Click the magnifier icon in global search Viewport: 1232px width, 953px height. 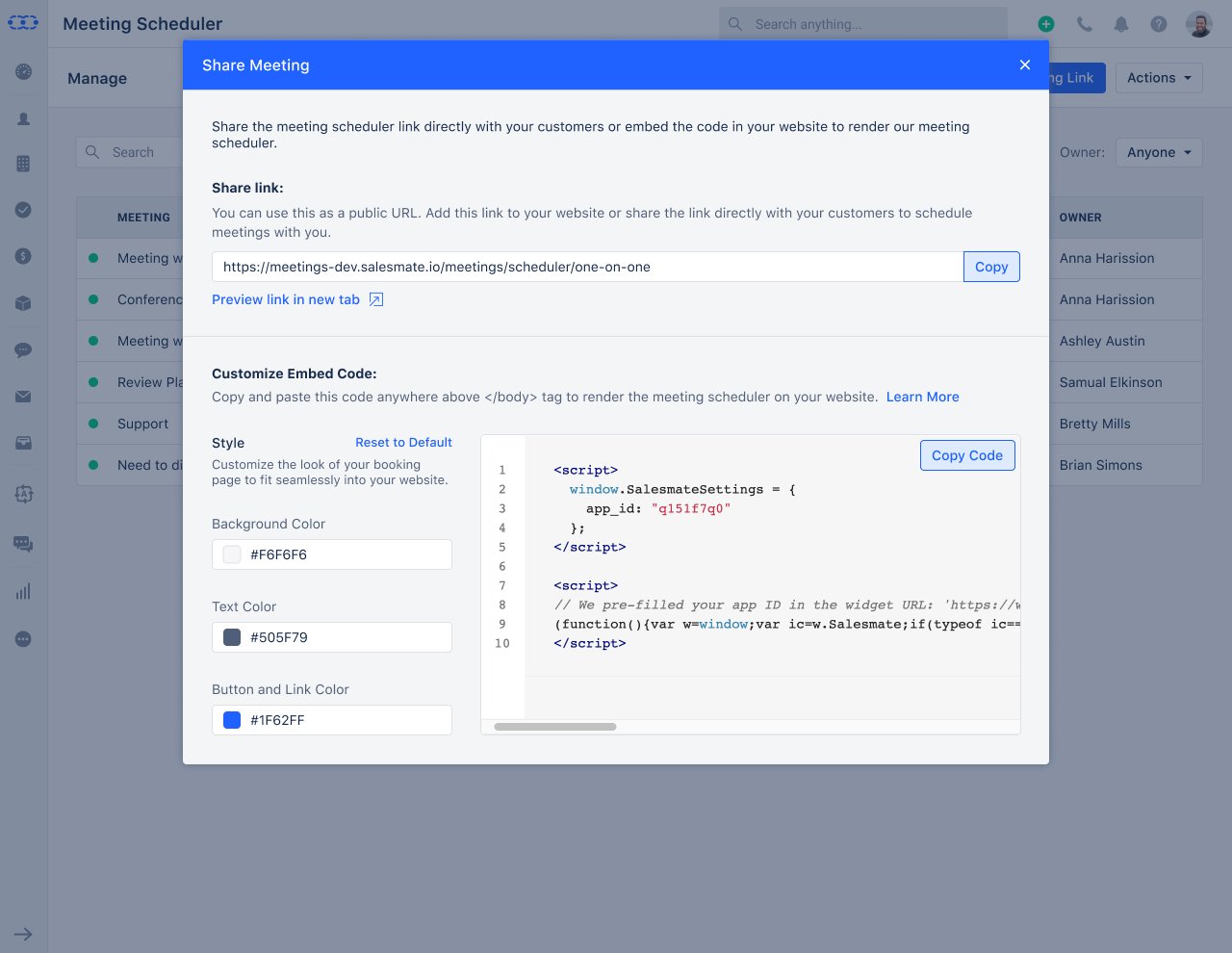pos(735,24)
